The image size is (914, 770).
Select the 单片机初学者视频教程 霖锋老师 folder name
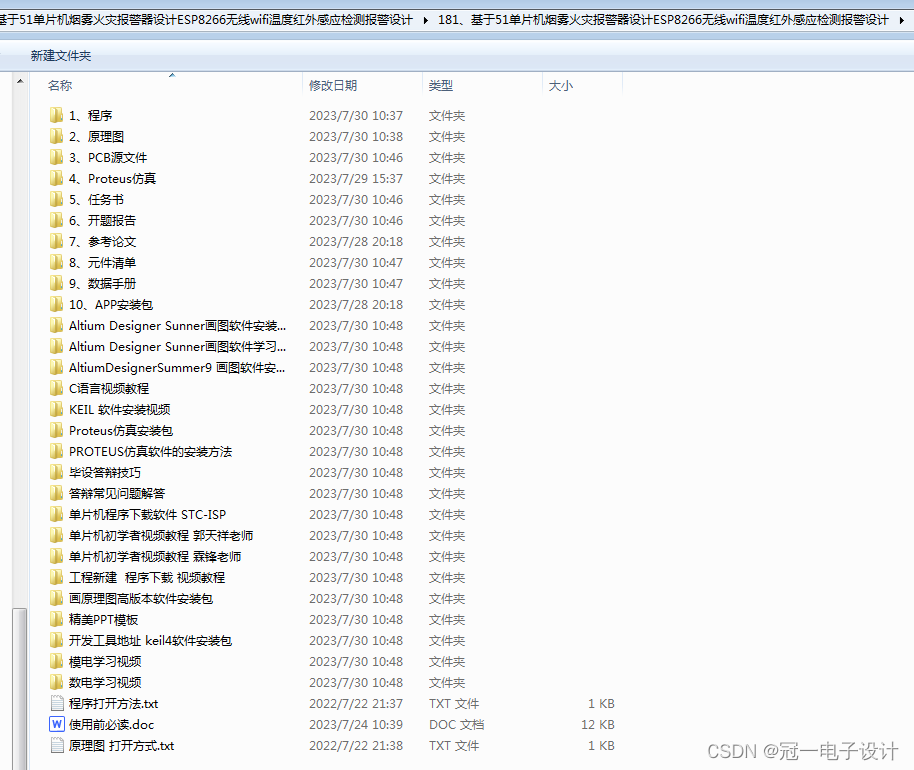[155, 557]
